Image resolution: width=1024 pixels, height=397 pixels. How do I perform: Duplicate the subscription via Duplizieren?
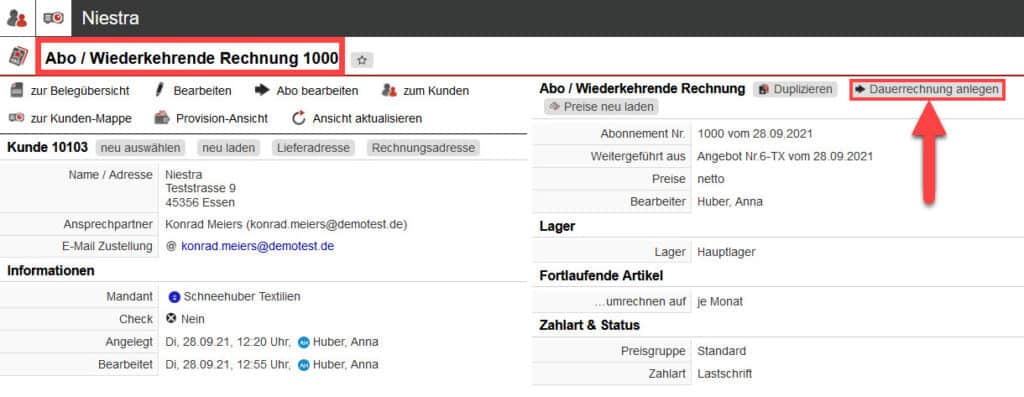click(795, 89)
